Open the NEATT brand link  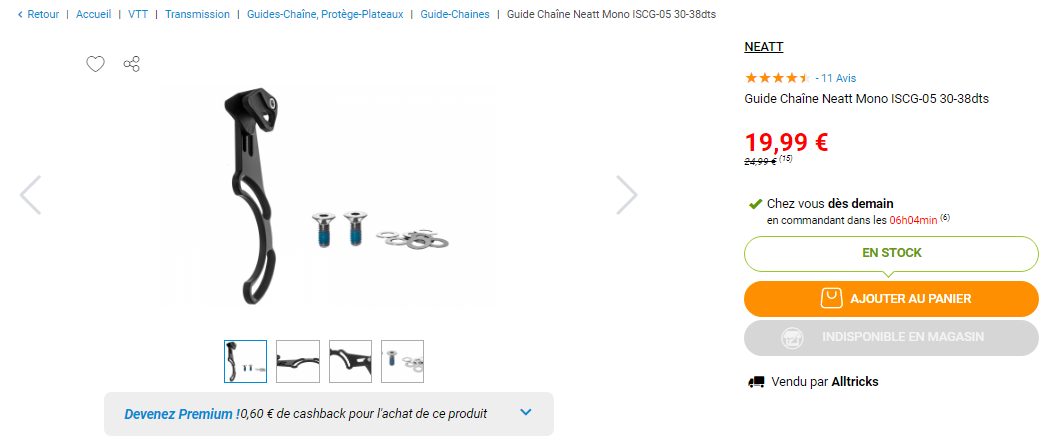(x=764, y=47)
